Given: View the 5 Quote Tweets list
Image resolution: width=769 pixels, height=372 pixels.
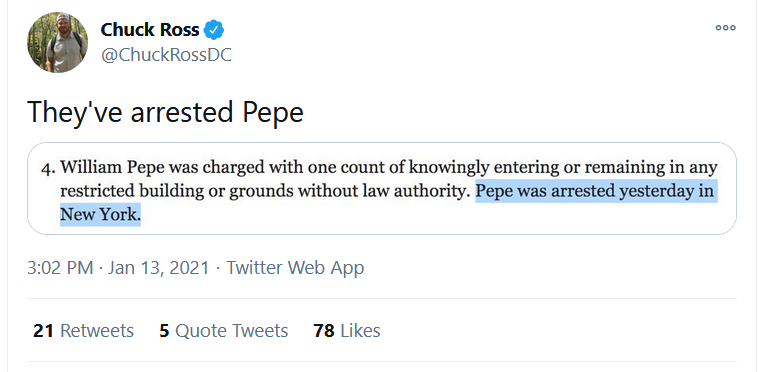Looking at the screenshot, I should click(223, 331).
